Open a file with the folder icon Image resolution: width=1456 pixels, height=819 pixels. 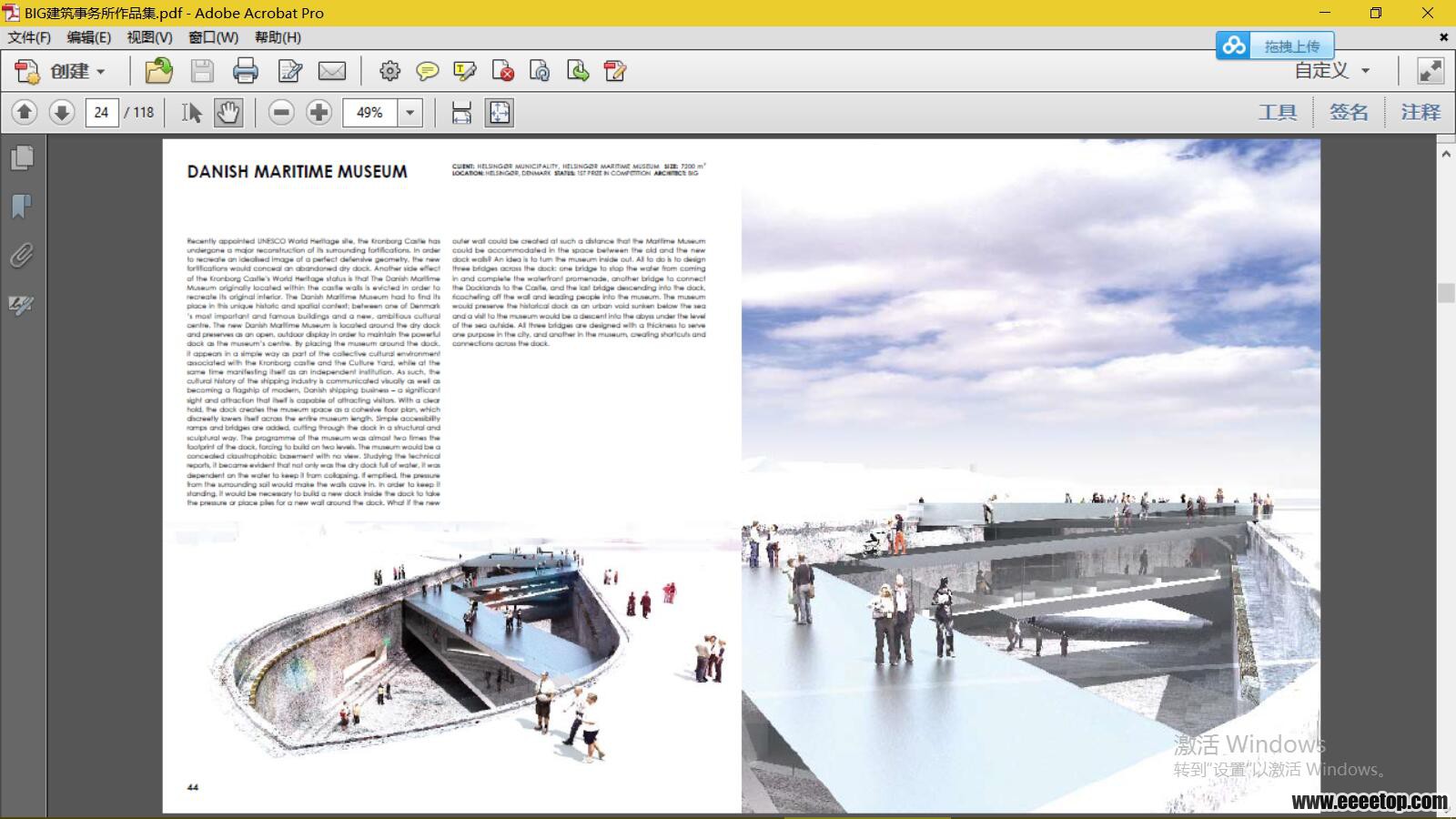click(x=159, y=71)
